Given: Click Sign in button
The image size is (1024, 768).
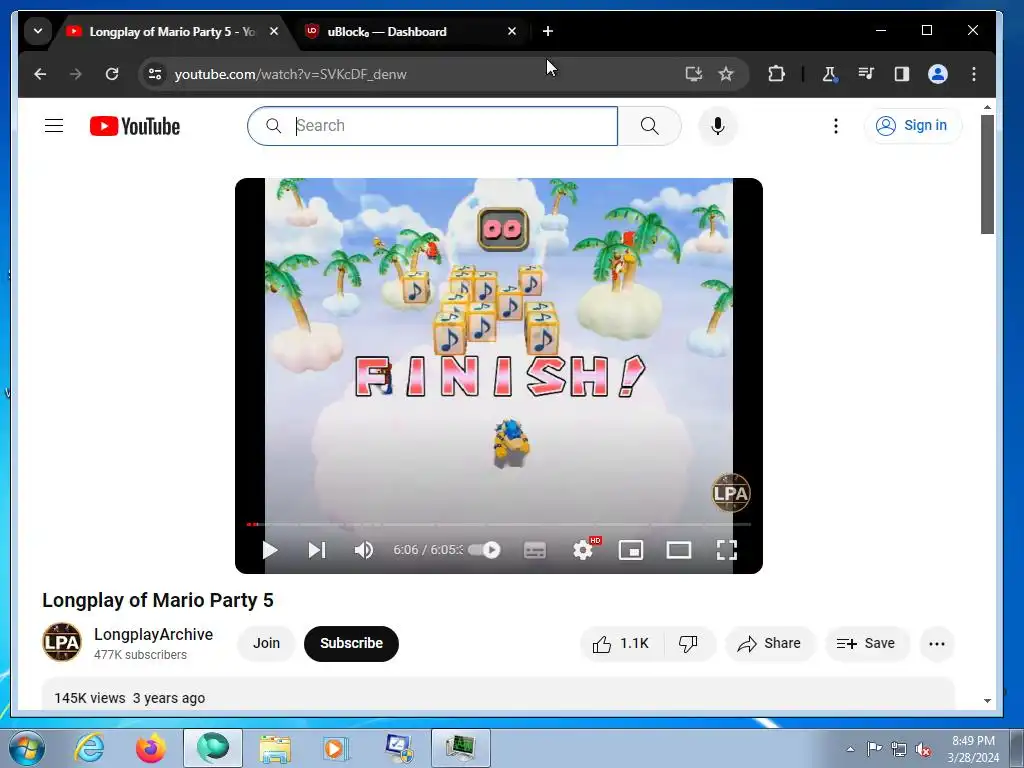Looking at the screenshot, I should (913, 125).
